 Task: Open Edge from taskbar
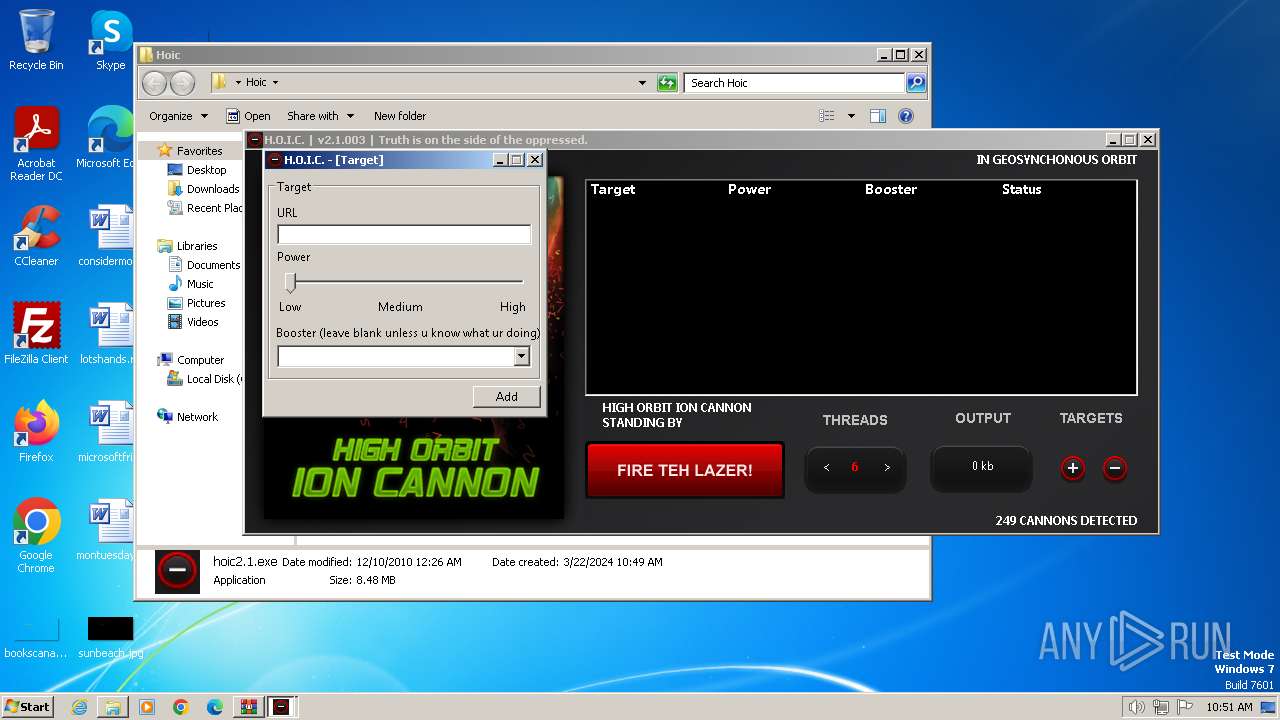215,707
